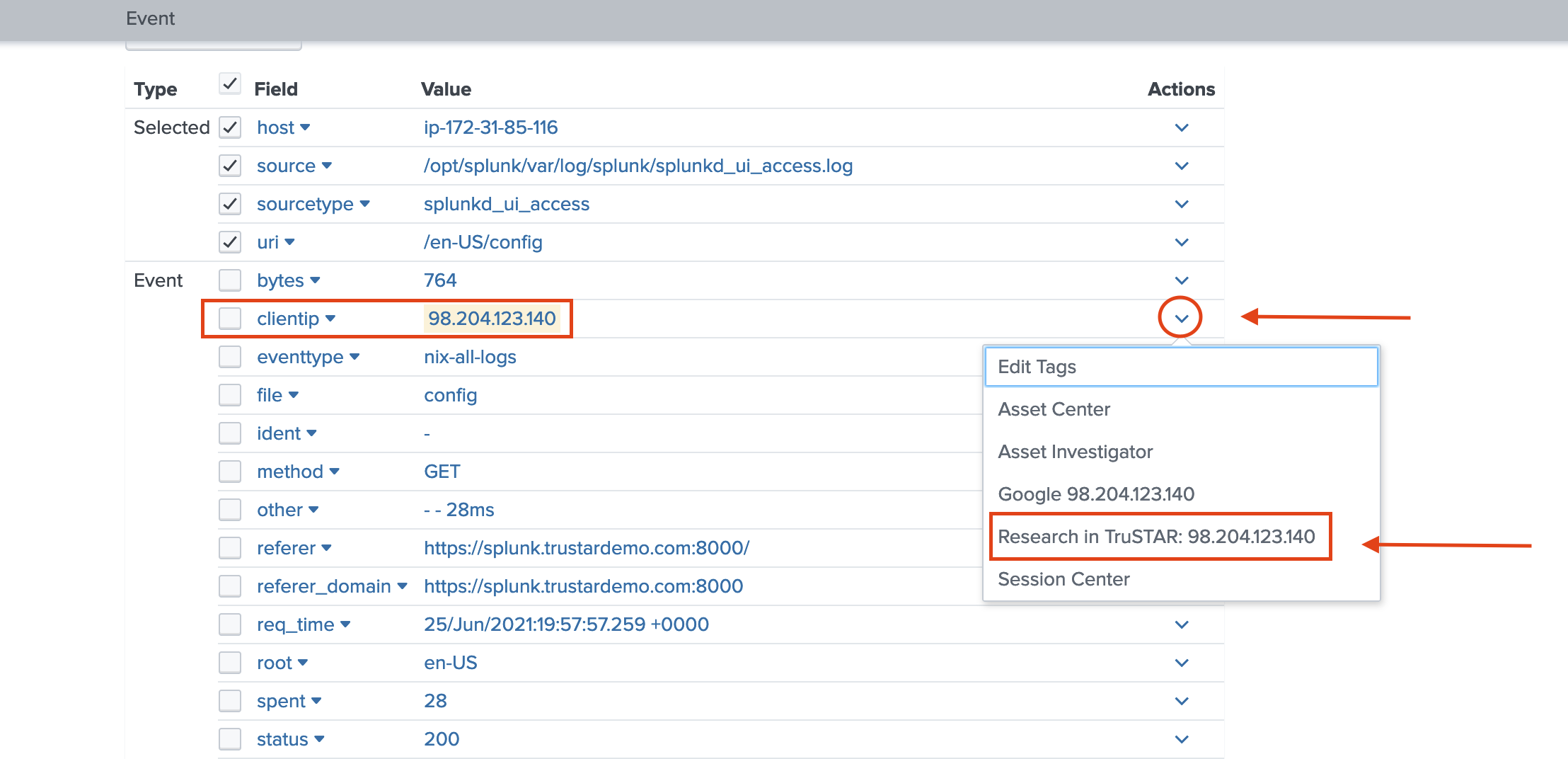The width and height of the screenshot is (1568, 759).
Task: Uncheck the host field checkbox
Action: coord(230,127)
